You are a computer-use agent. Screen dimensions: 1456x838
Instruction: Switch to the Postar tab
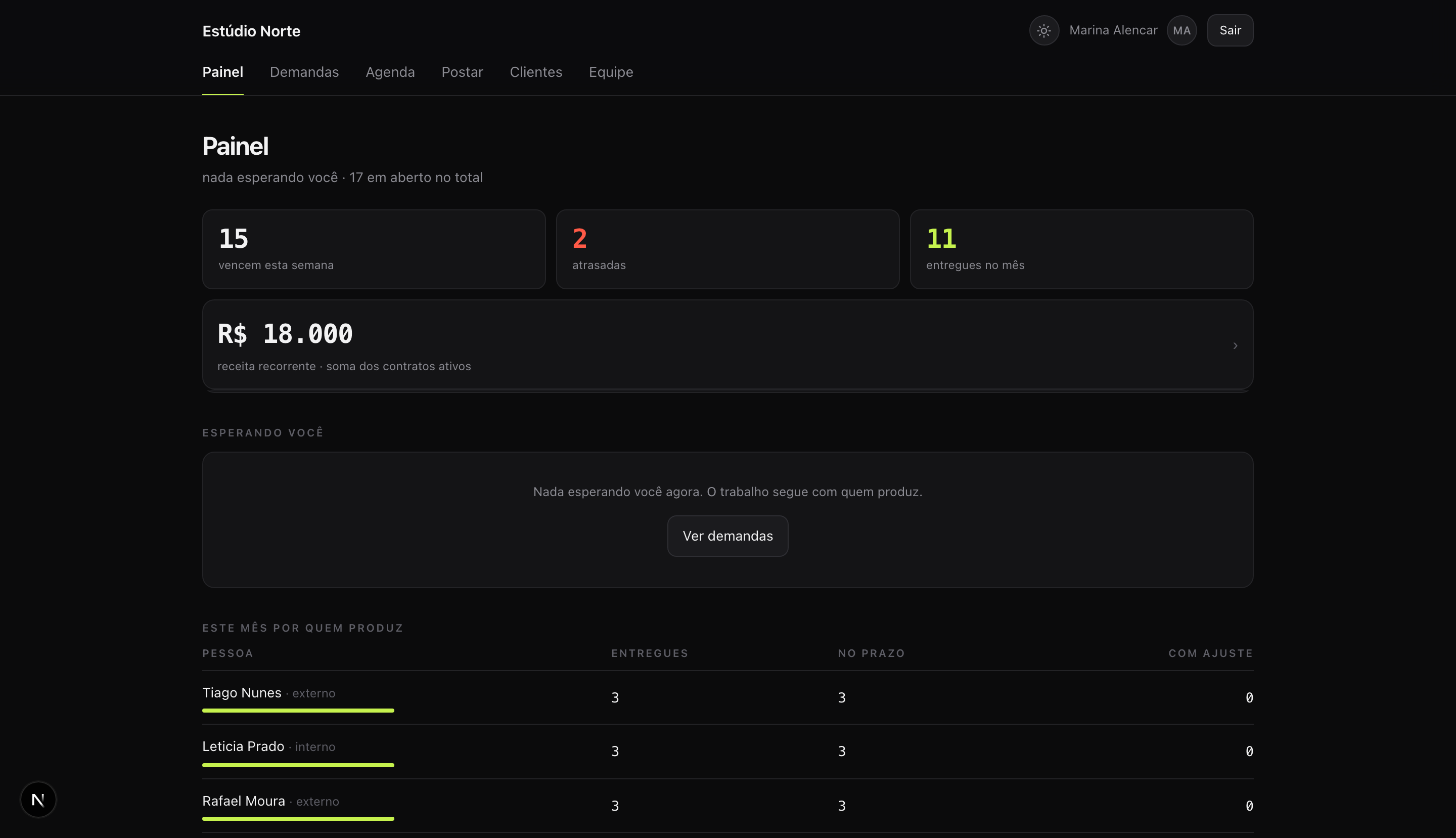click(462, 72)
